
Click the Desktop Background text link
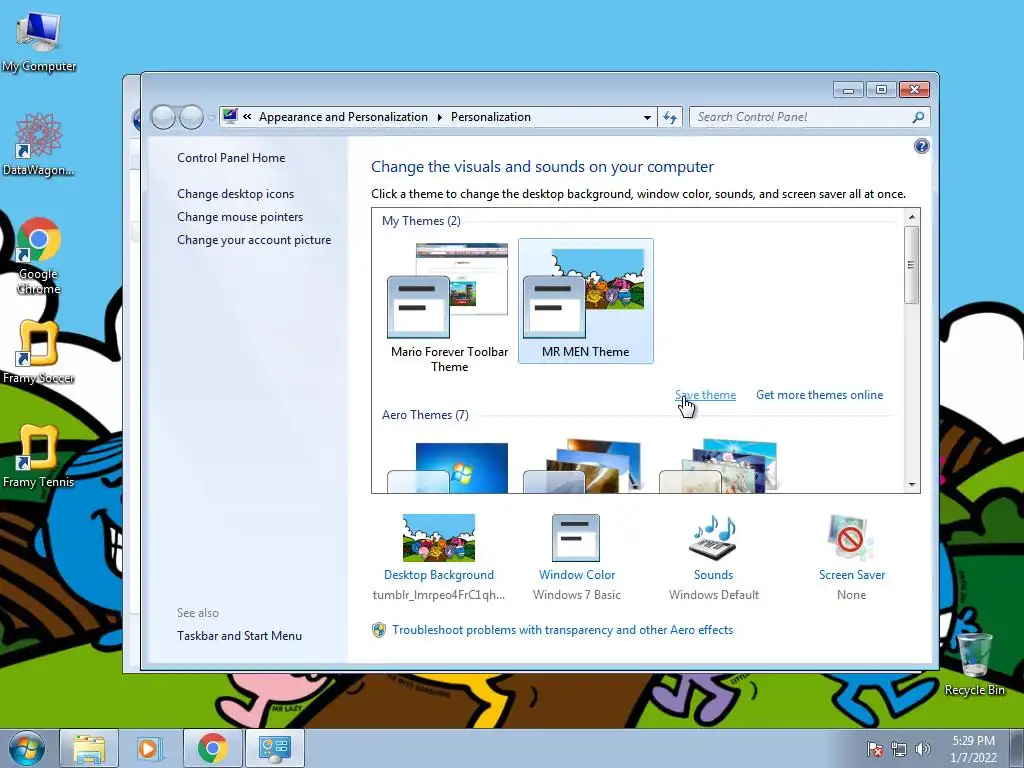pos(439,575)
